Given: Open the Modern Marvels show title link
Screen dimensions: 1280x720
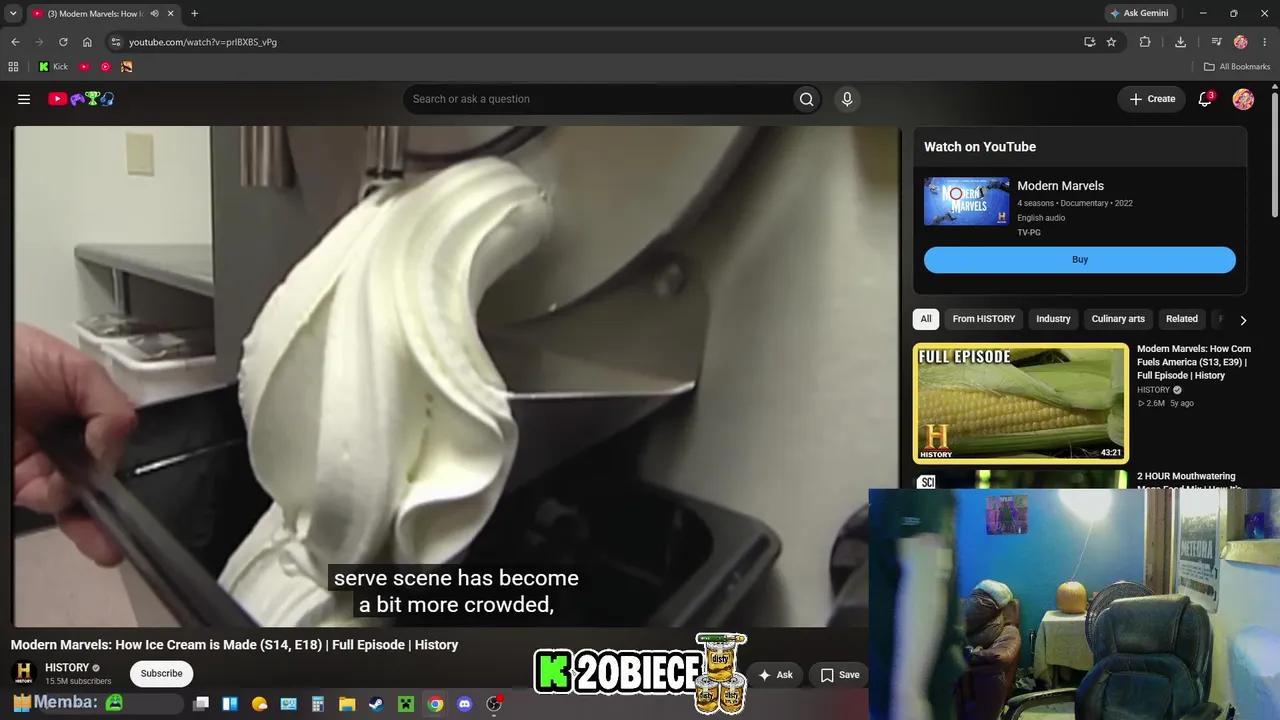Looking at the screenshot, I should click(1060, 186).
